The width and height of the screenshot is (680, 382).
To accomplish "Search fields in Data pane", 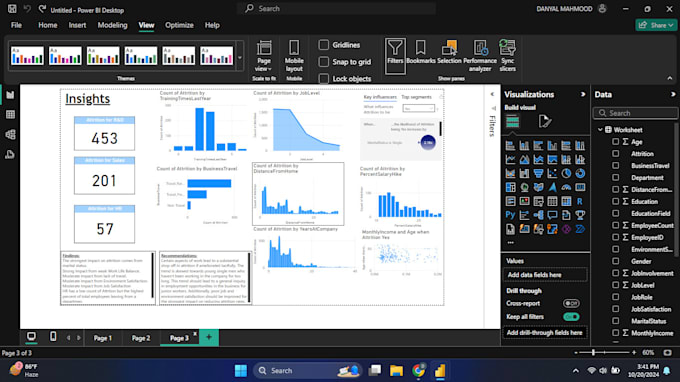I will coord(635,113).
